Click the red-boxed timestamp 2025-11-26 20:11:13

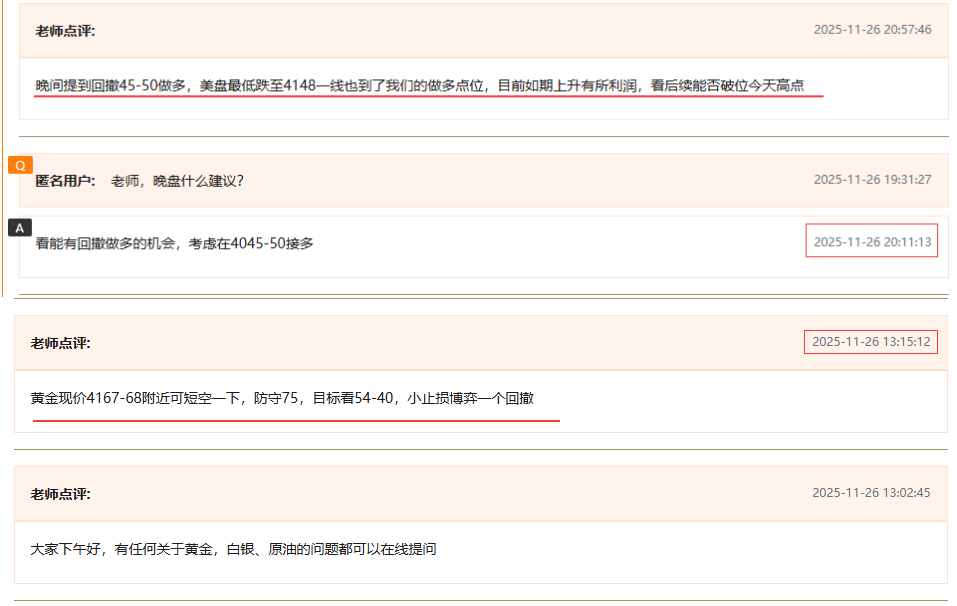(x=870, y=240)
